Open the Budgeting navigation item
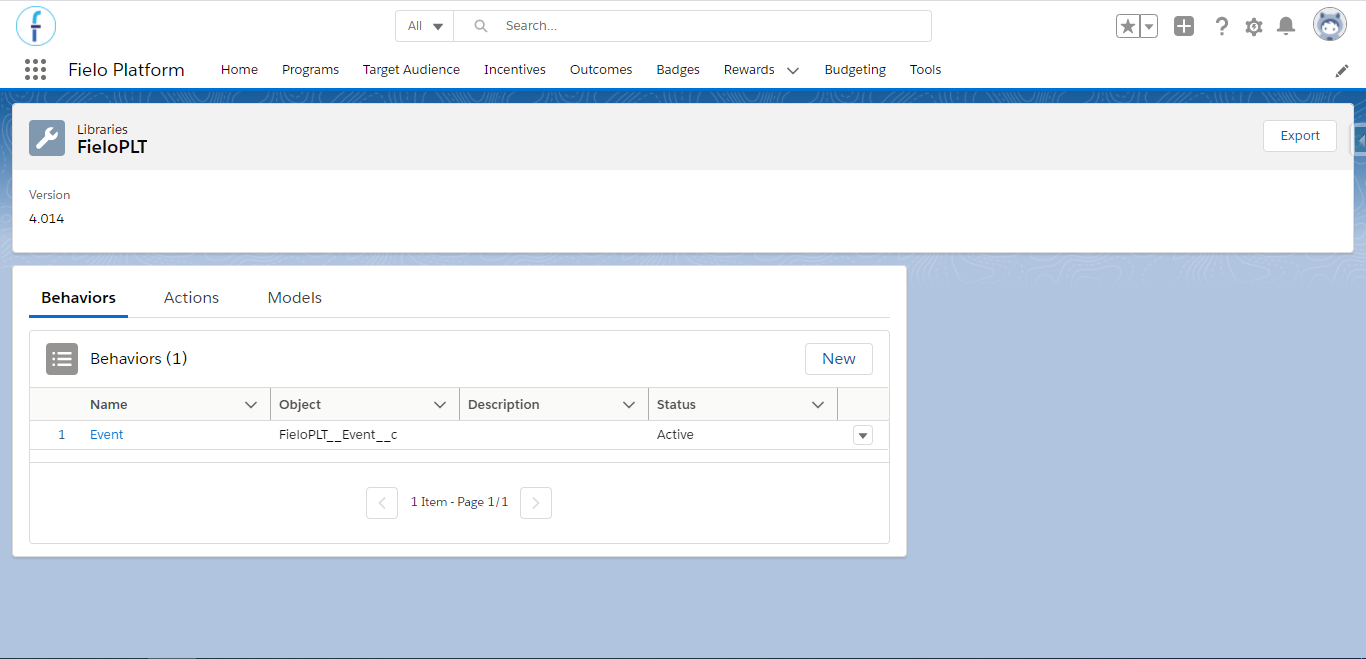The width and height of the screenshot is (1366, 659). pyautogui.click(x=855, y=70)
